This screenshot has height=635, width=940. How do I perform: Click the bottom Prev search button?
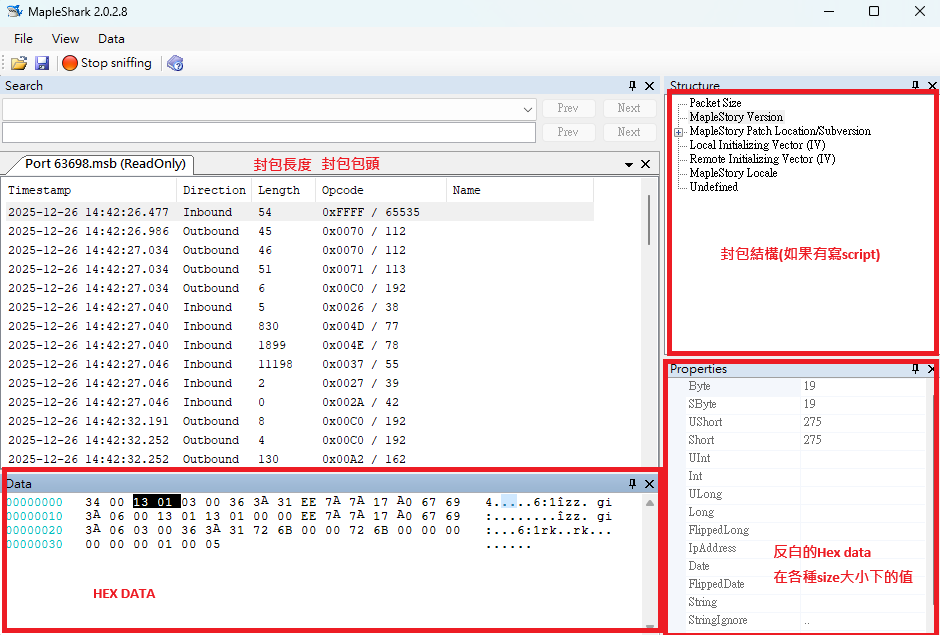click(568, 132)
